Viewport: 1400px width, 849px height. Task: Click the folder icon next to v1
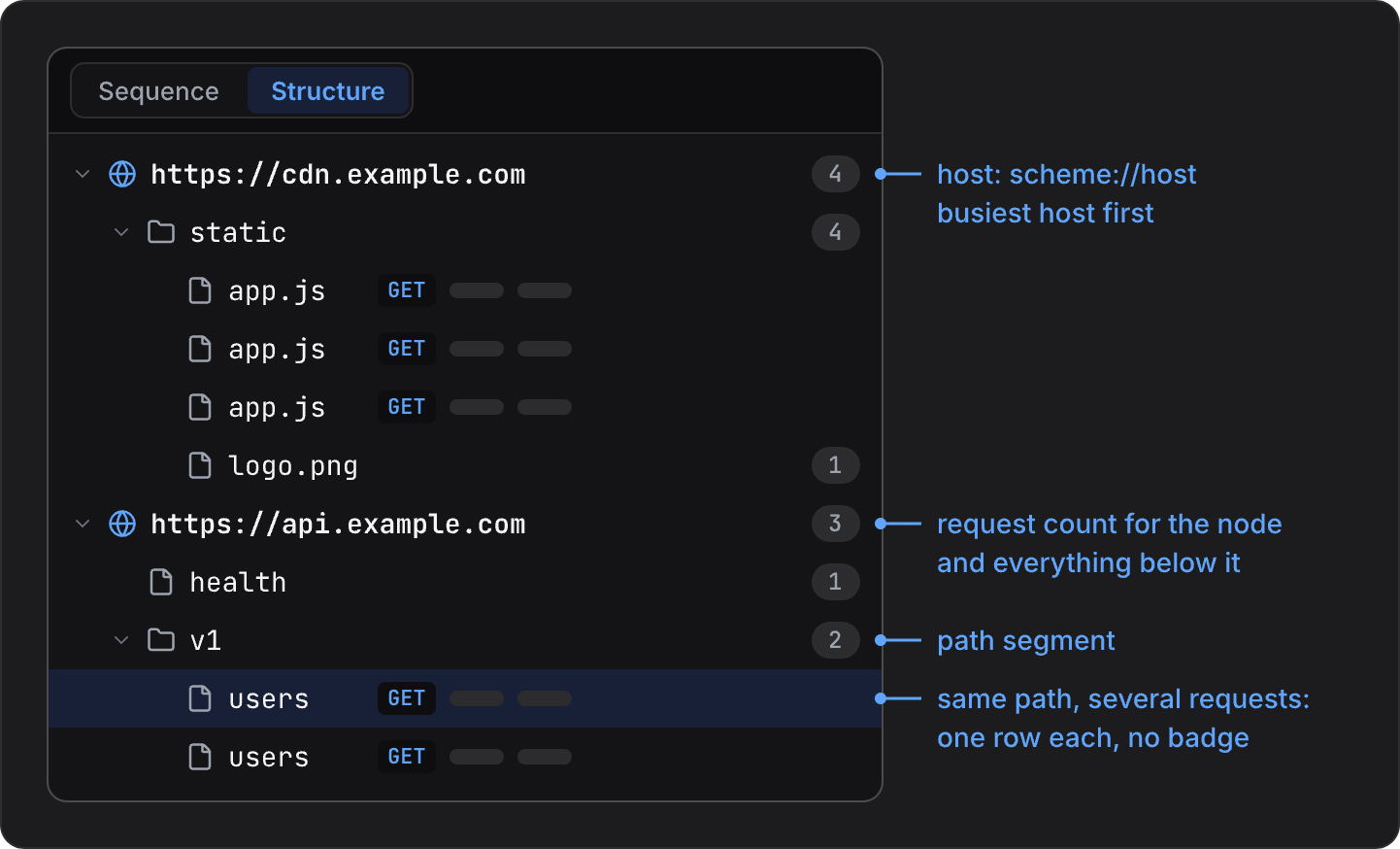click(161, 640)
